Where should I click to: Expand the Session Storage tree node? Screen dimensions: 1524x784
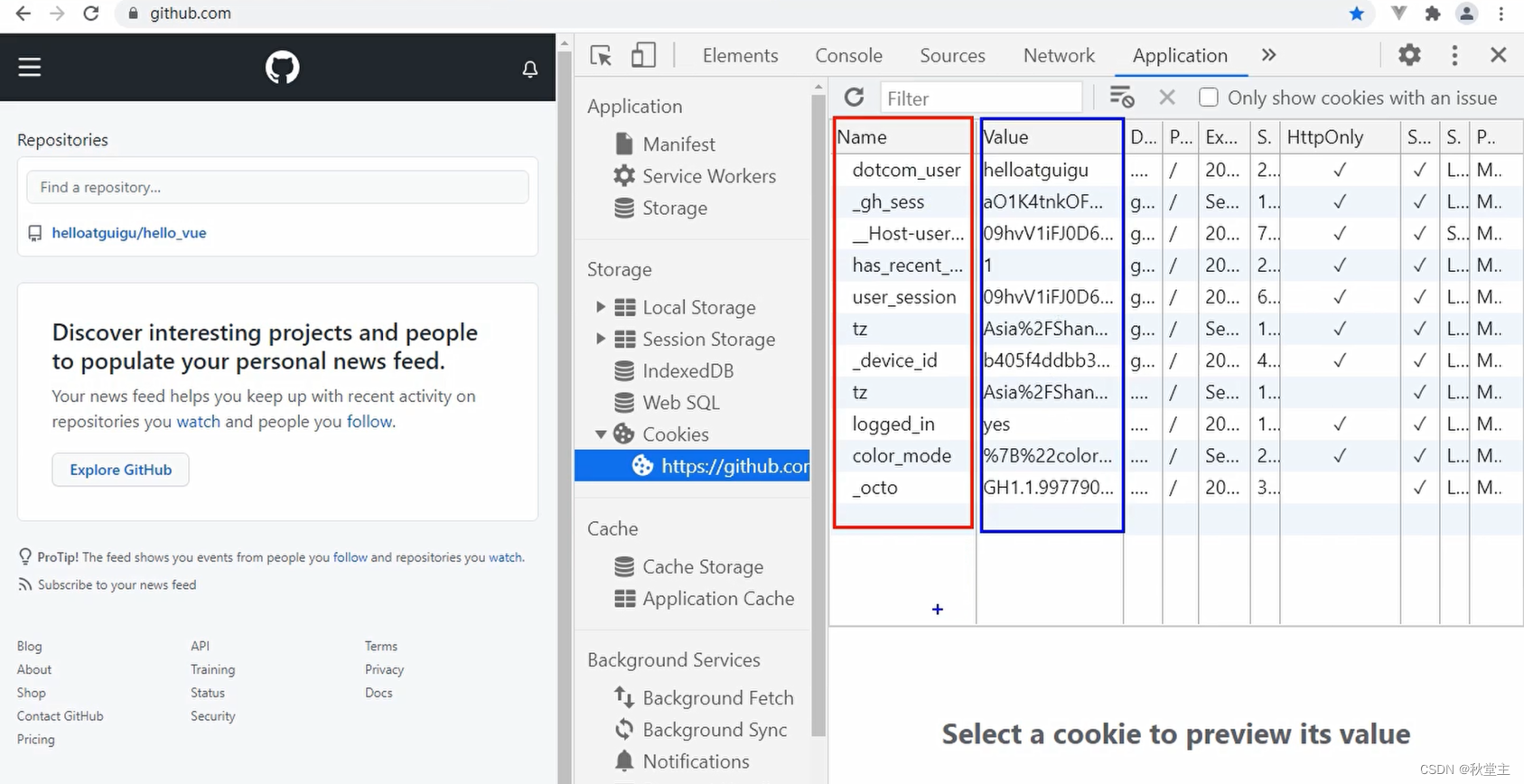[601, 339]
